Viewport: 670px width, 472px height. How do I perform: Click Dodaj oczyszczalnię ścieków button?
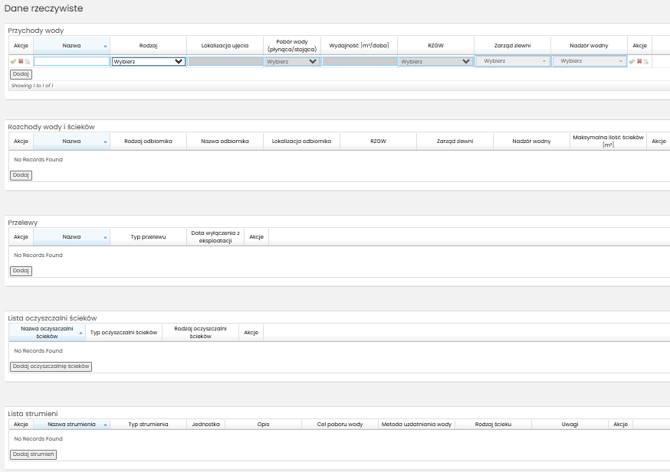(50, 366)
